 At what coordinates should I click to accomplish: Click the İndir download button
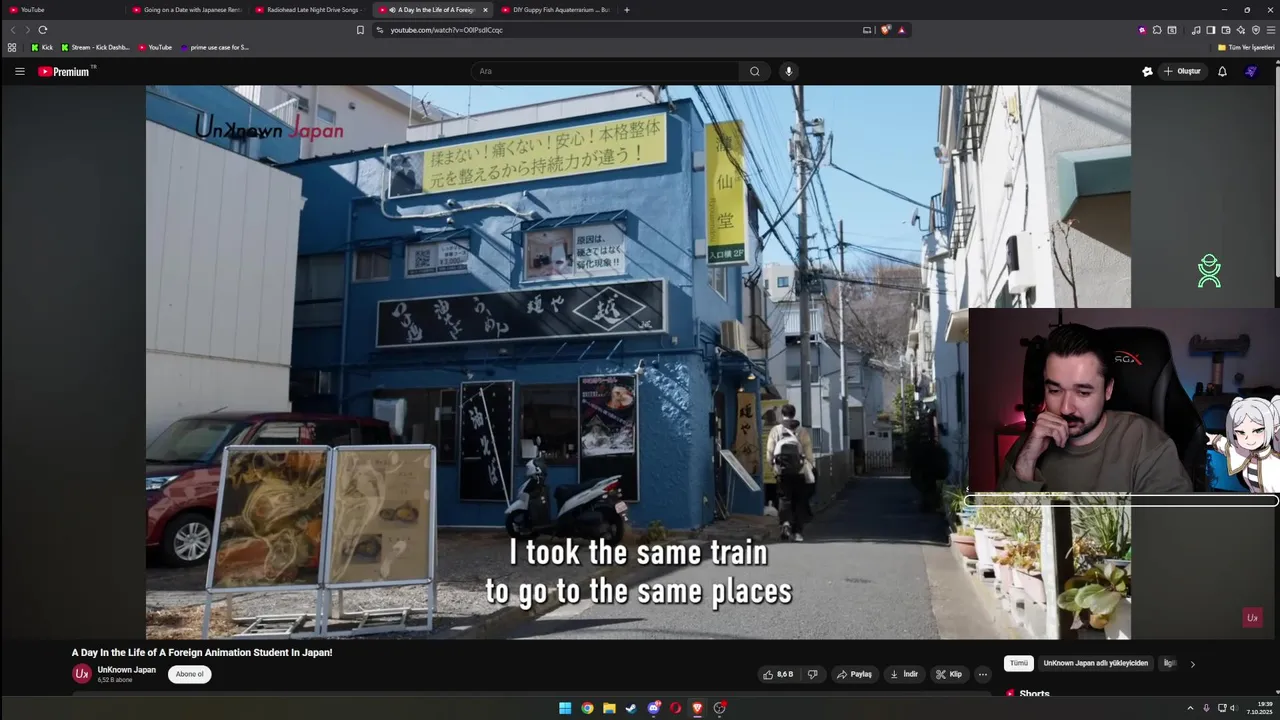click(x=904, y=674)
